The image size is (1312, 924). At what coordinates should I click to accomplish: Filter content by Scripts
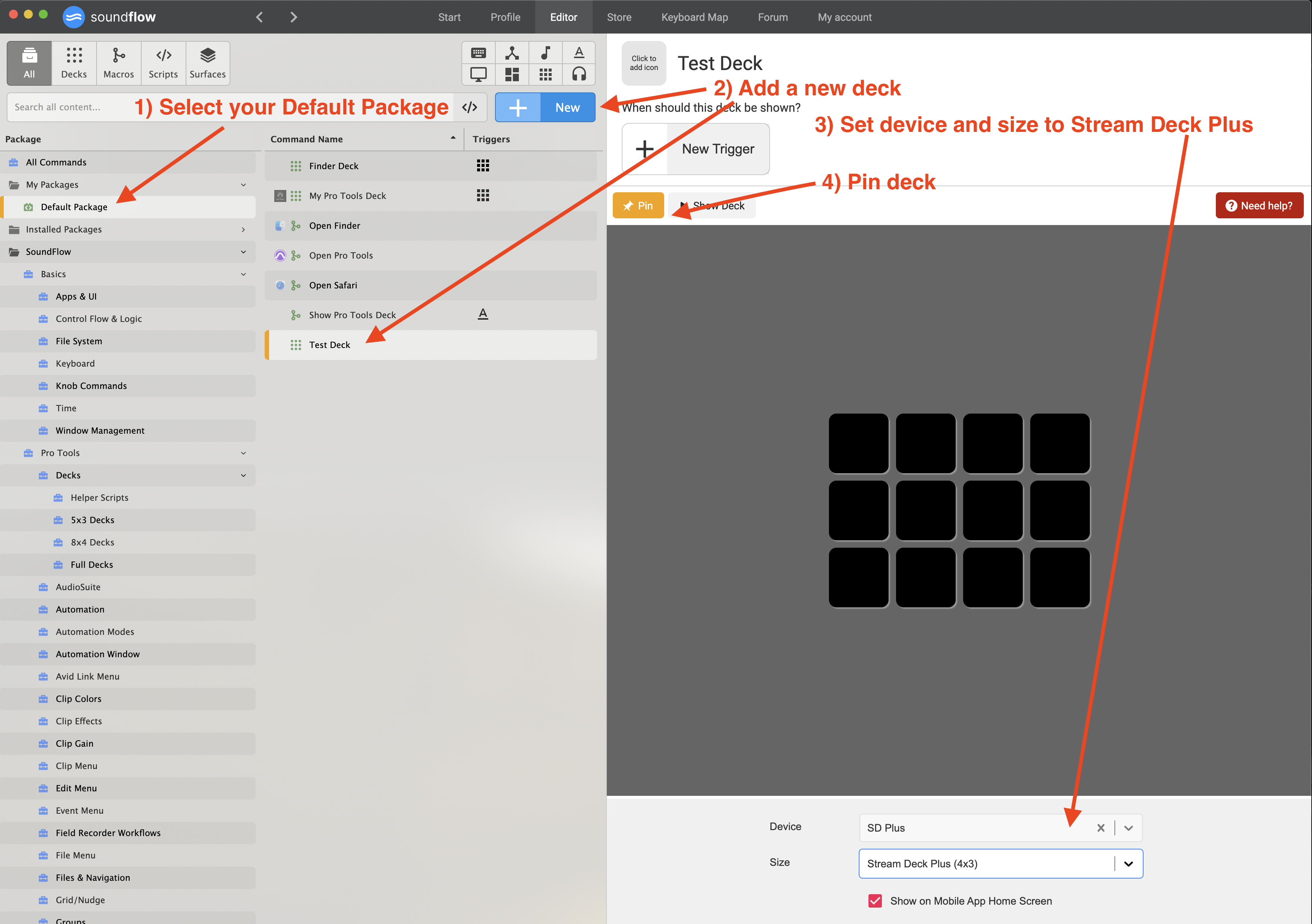pyautogui.click(x=163, y=63)
